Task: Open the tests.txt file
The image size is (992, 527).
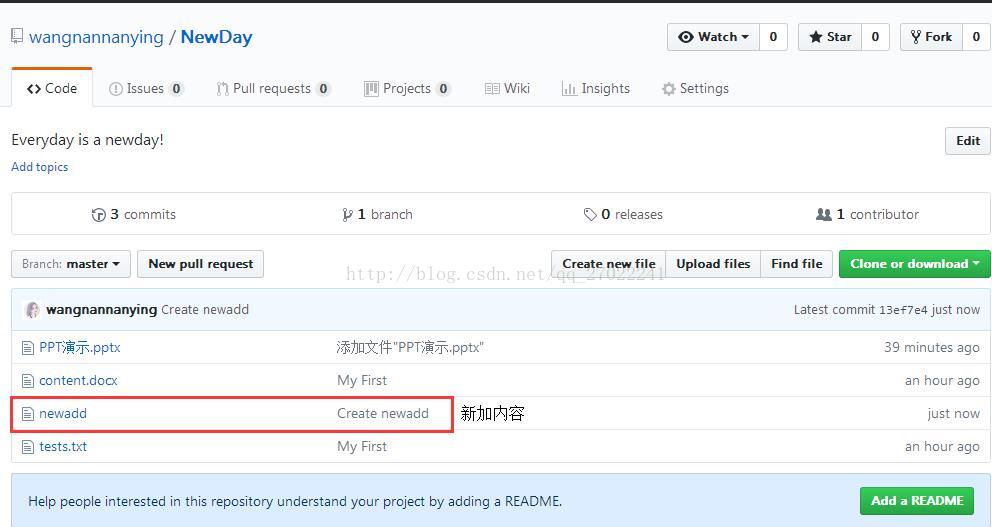Action: click(x=63, y=447)
